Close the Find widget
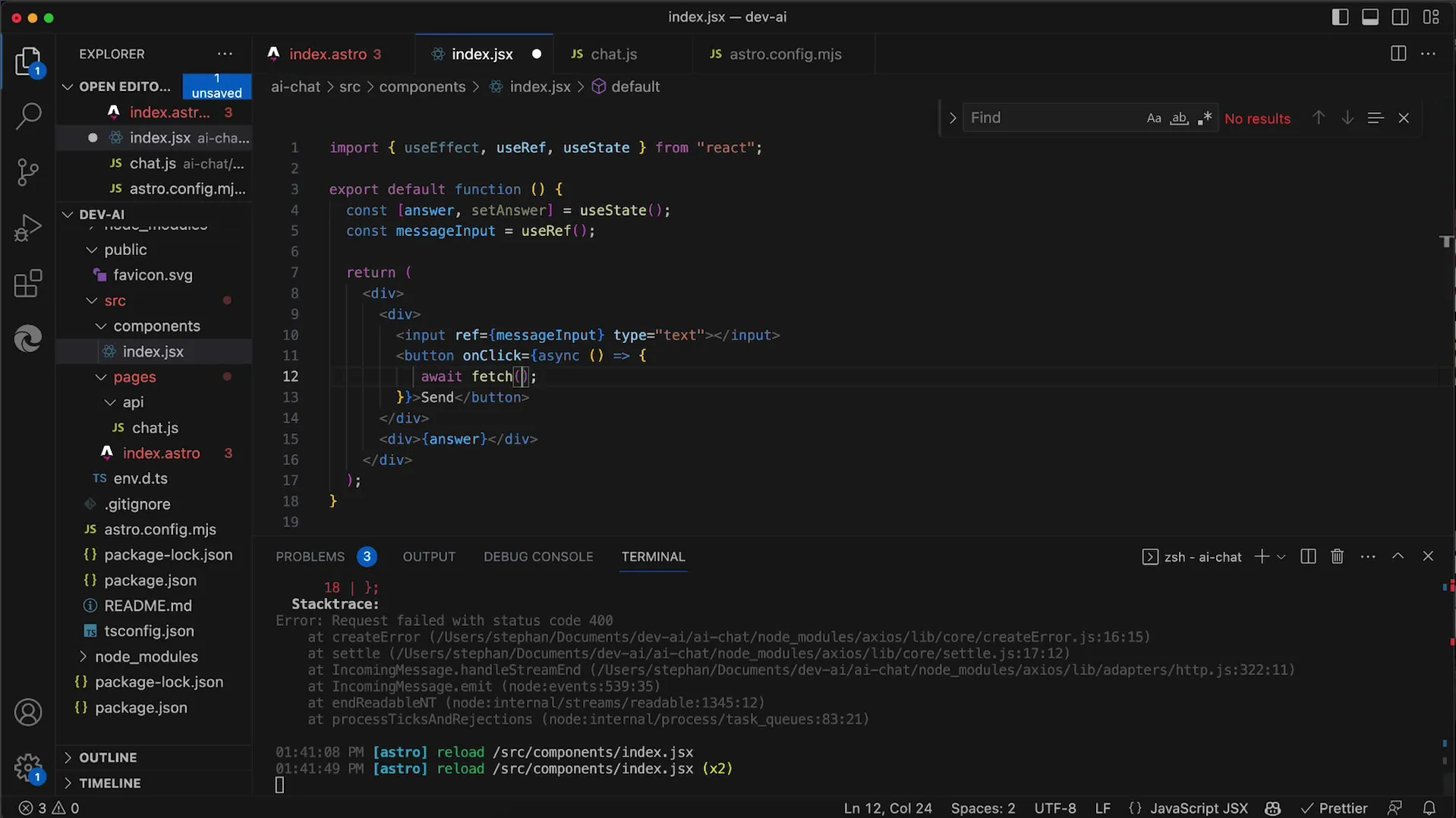The width and height of the screenshot is (1456, 818). click(x=1404, y=118)
